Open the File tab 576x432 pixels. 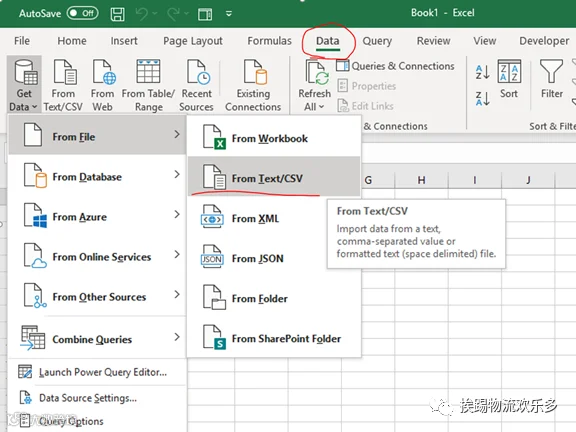point(22,41)
